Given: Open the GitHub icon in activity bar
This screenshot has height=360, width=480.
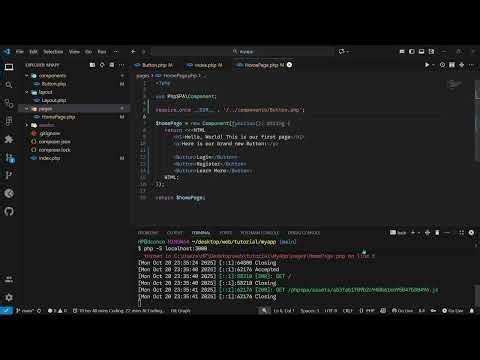Looking at the screenshot, I should click(x=9, y=211).
